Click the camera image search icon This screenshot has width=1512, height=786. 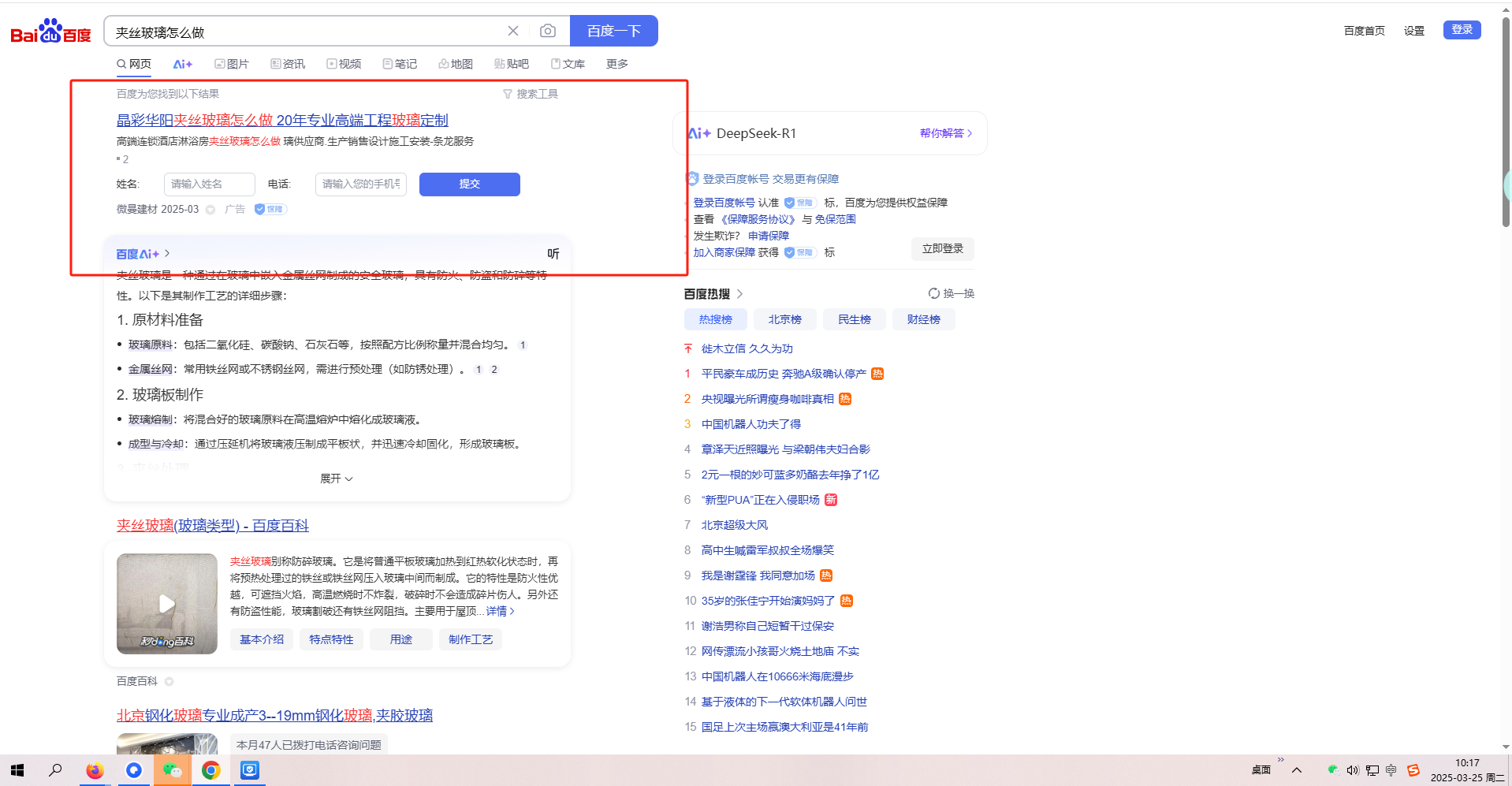pyautogui.click(x=547, y=31)
